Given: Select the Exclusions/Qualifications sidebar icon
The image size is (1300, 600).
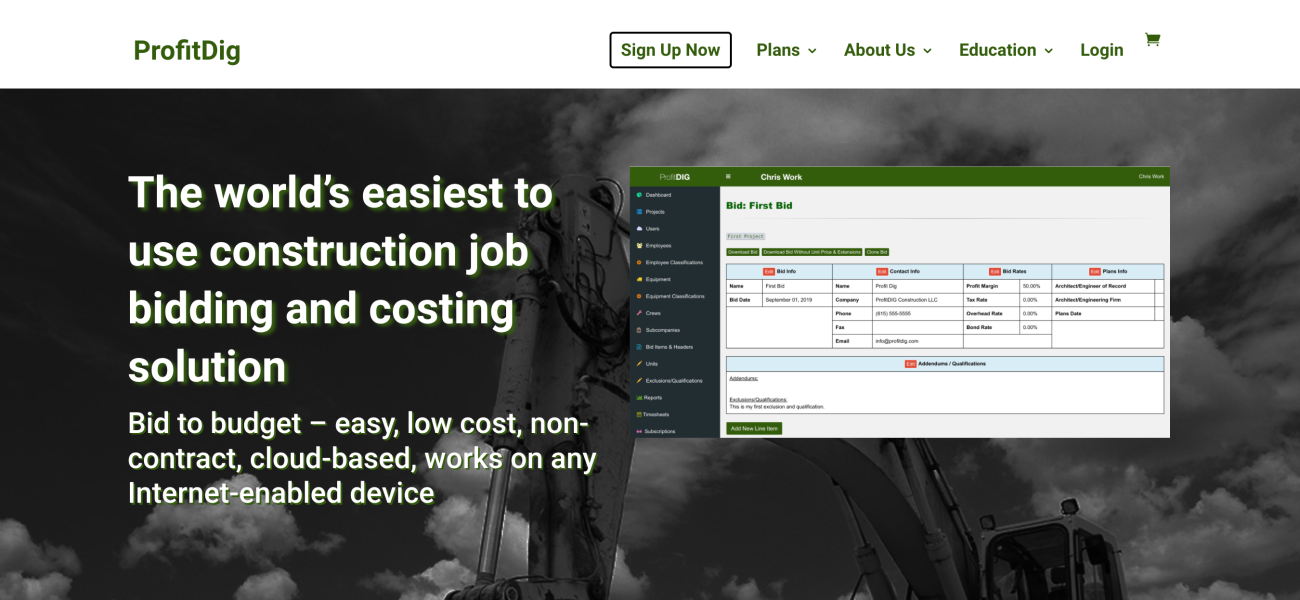Looking at the screenshot, I should coord(639,380).
